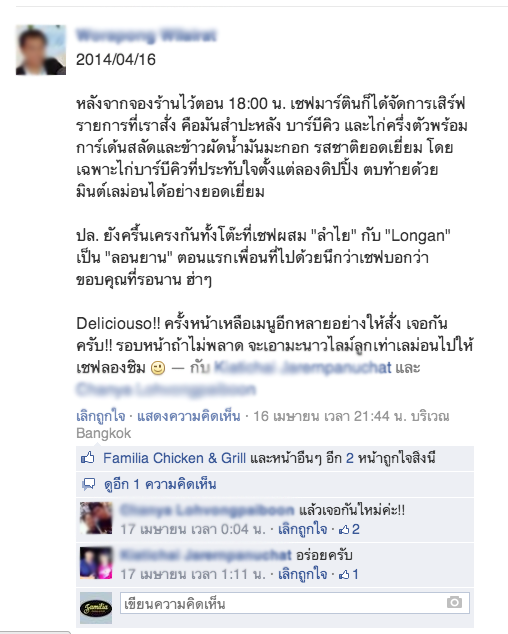508x634 pixels.
Task: Expand the อีก 2 หน้า likes list
Action: point(340,458)
